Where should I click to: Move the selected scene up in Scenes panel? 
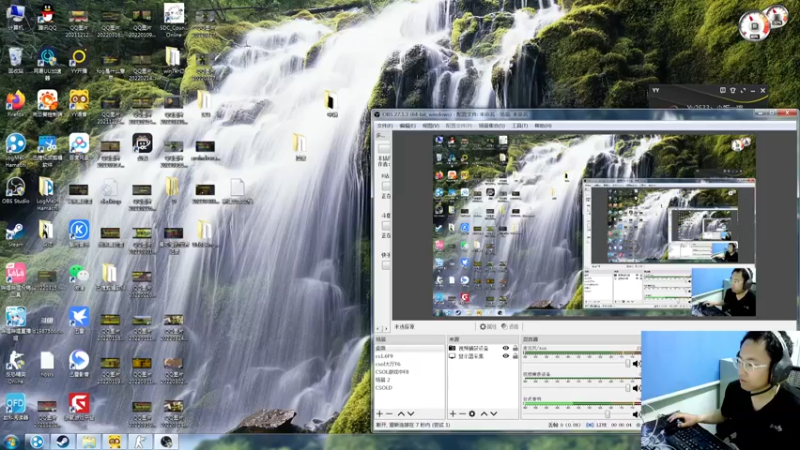tap(401, 414)
